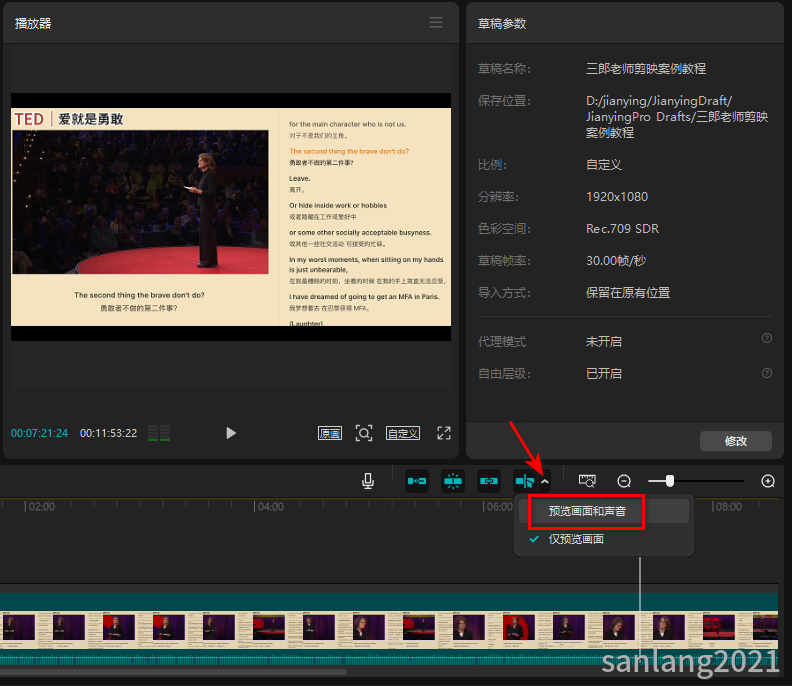
Task: Click the timeline fit-to-window ruler icon
Action: (587, 481)
